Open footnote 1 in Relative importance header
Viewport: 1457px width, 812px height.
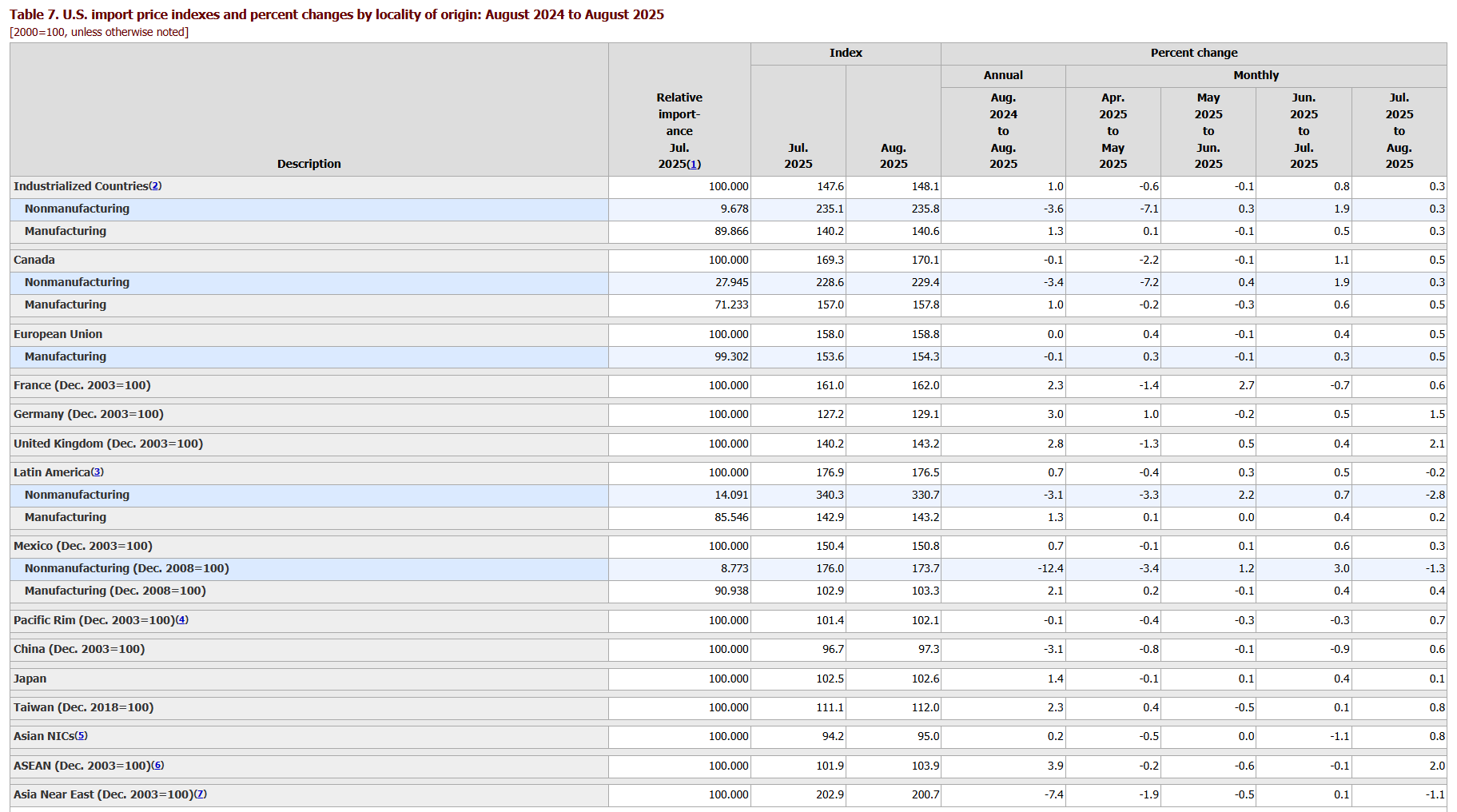[694, 164]
